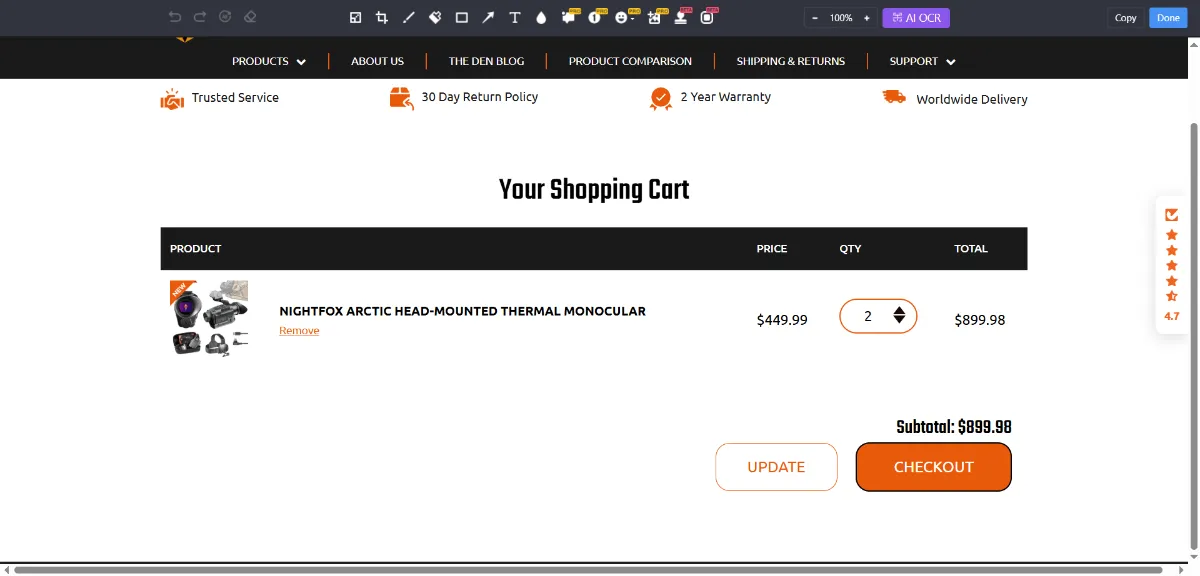
Task: Select the line drawing tool
Action: [408, 17]
